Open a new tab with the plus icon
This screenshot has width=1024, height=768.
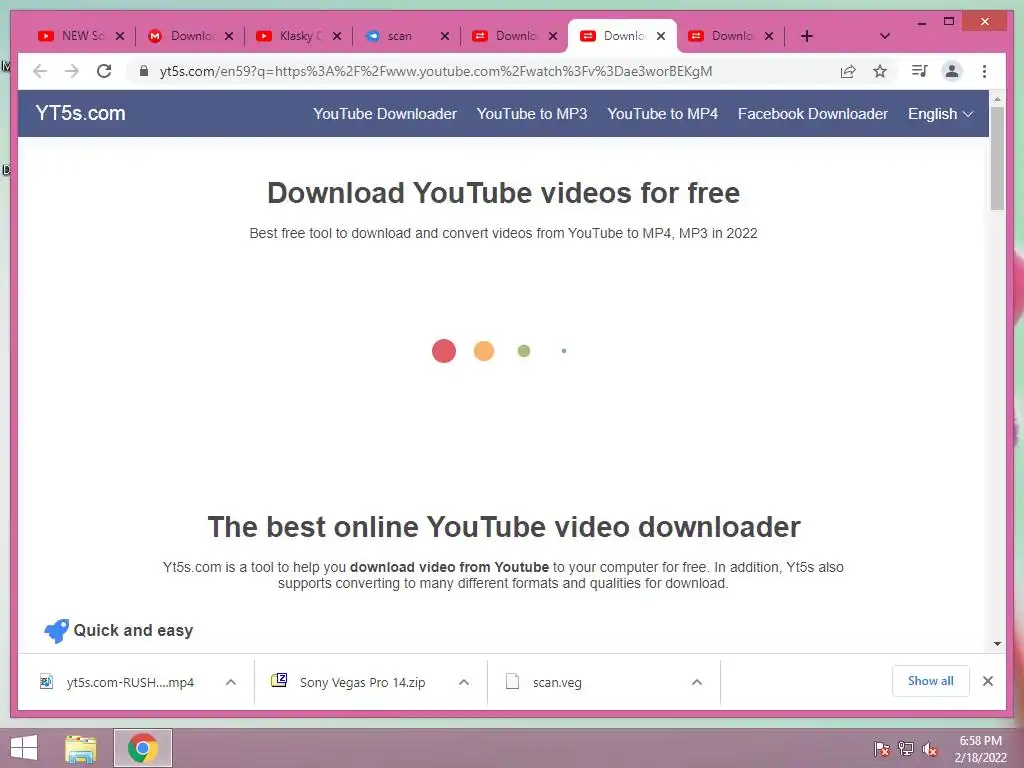pyautogui.click(x=807, y=36)
